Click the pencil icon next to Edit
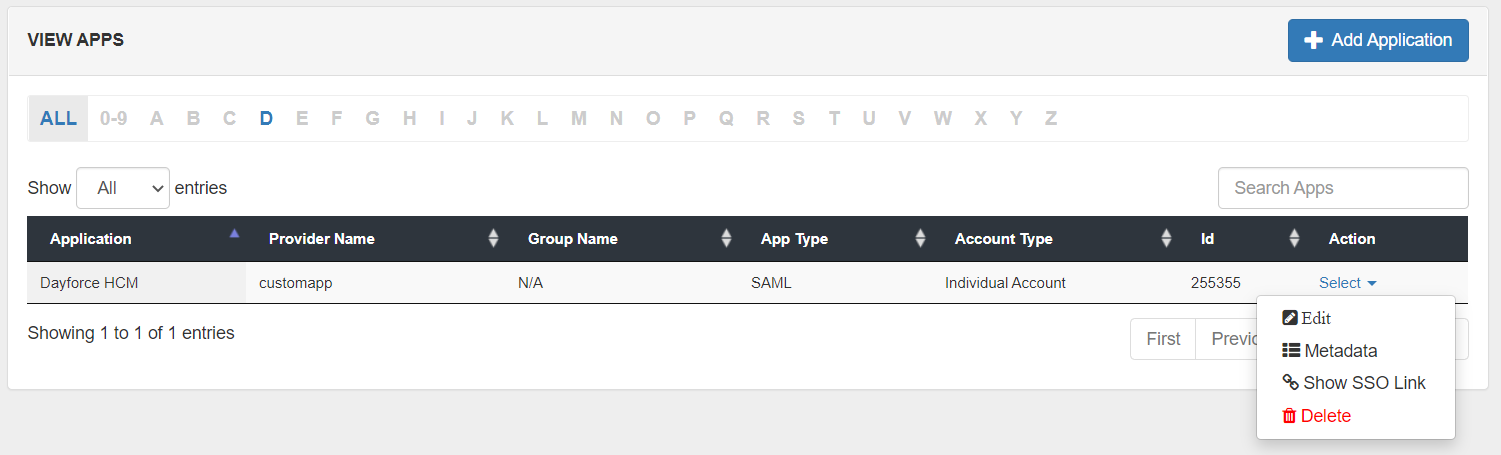 (1290, 318)
